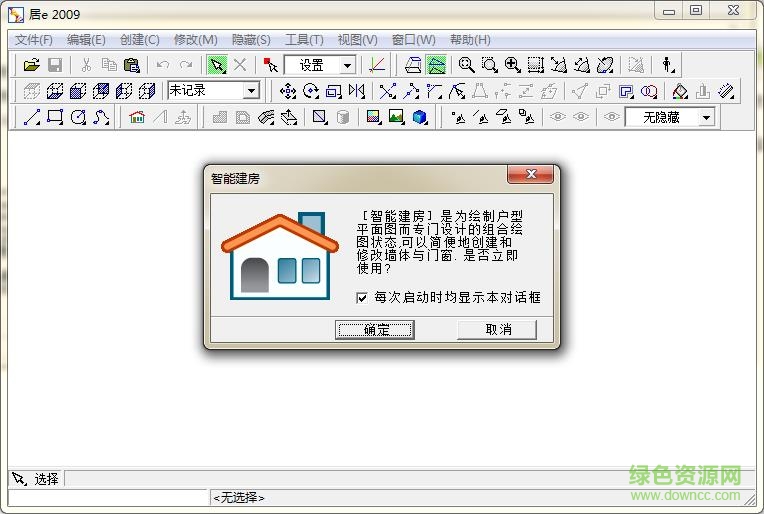The image size is (764, 514).
Task: Click the smart house building icon
Action: pyautogui.click(x=137, y=117)
